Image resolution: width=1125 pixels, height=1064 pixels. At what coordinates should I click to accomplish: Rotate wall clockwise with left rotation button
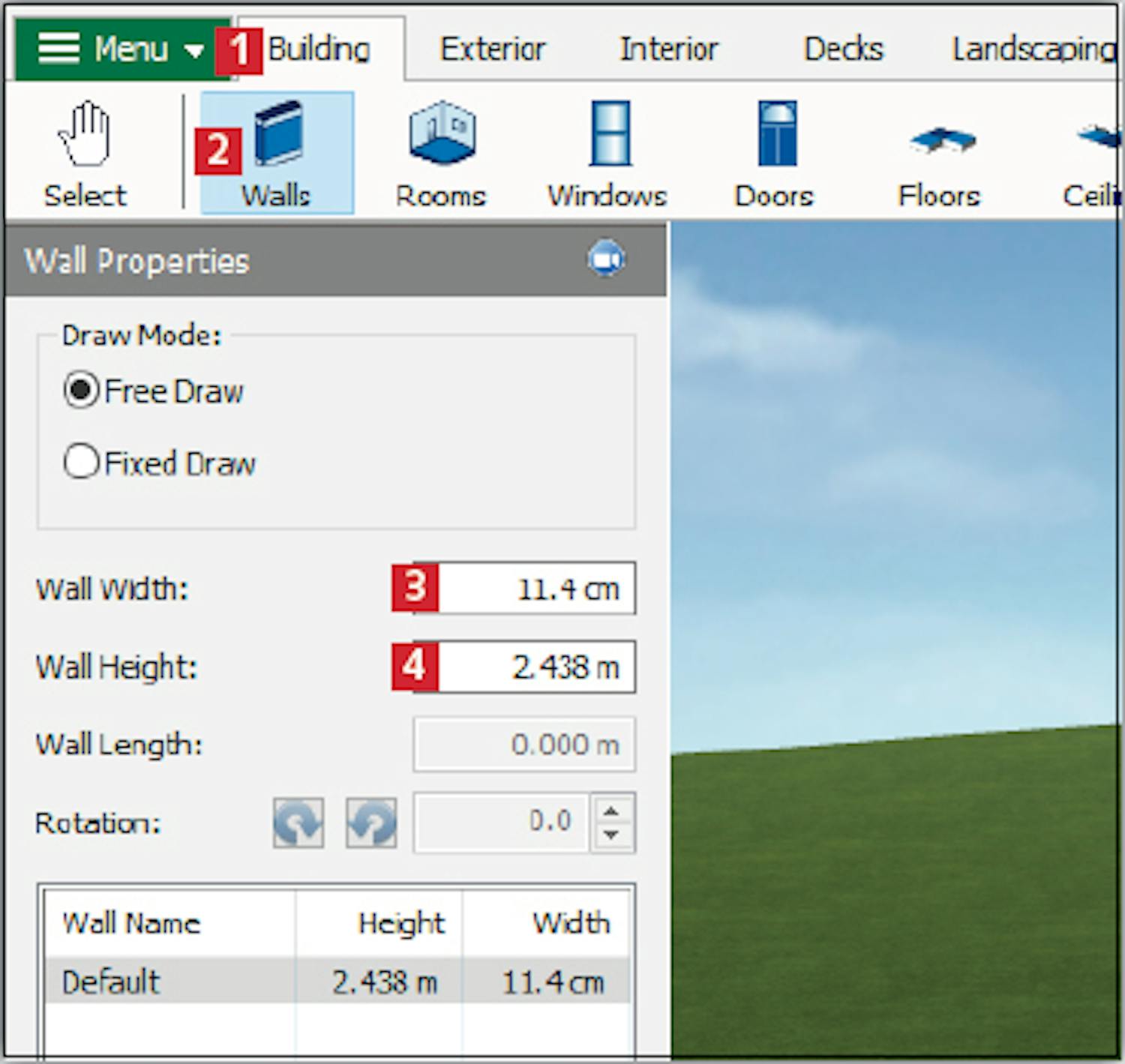(x=298, y=823)
